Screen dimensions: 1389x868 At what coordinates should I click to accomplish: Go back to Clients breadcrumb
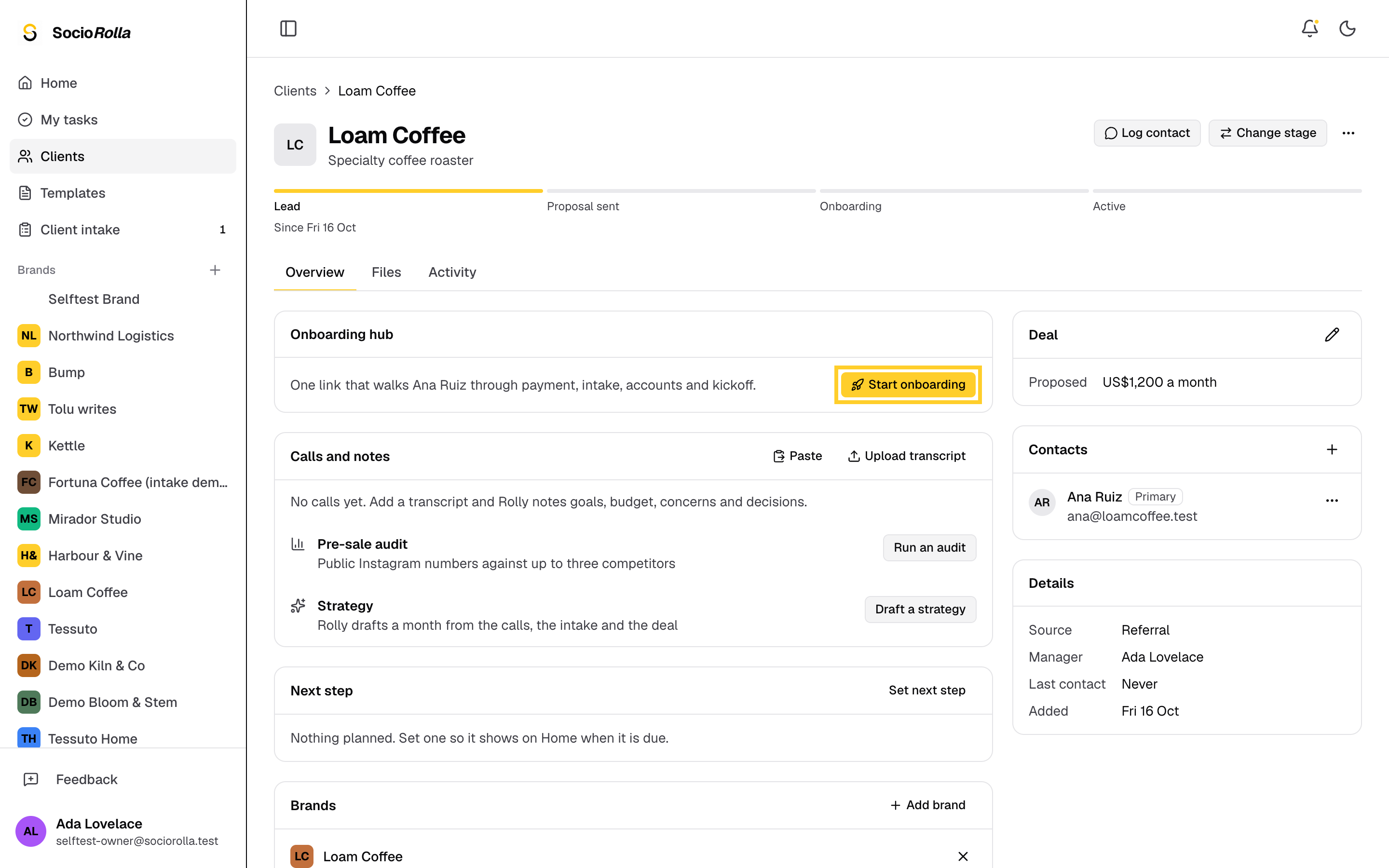coord(295,91)
